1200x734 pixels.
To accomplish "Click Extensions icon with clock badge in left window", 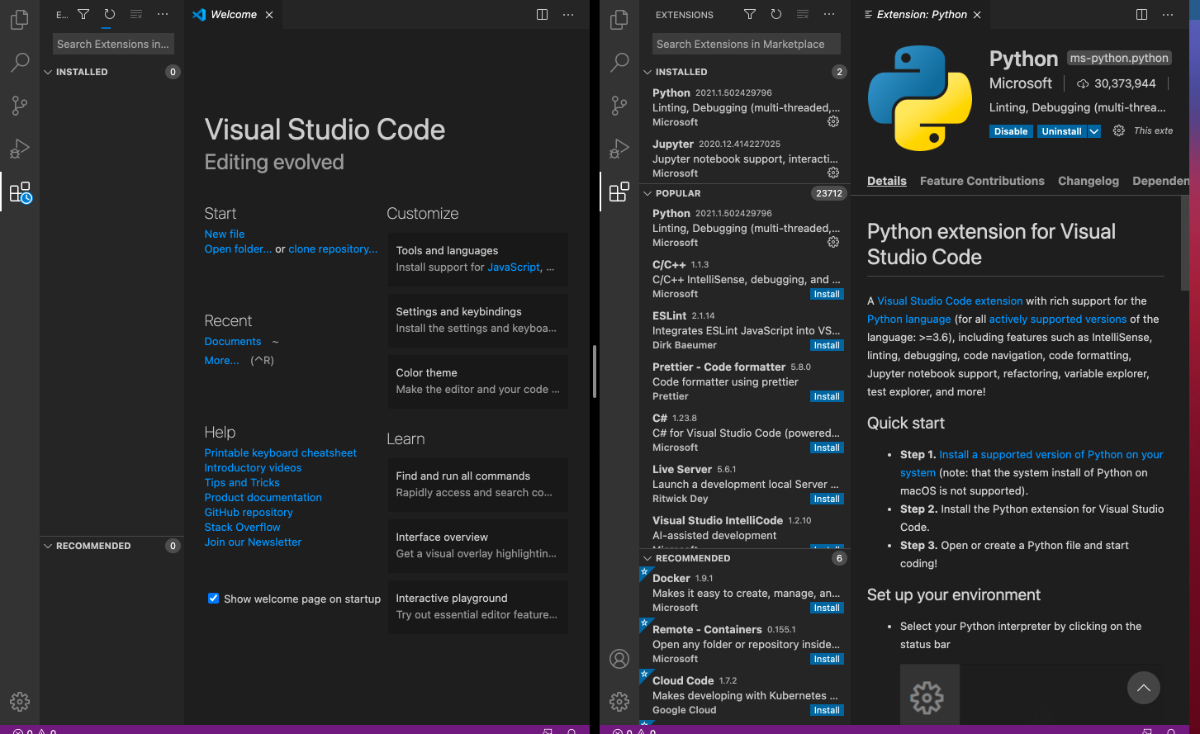I will 20,192.
